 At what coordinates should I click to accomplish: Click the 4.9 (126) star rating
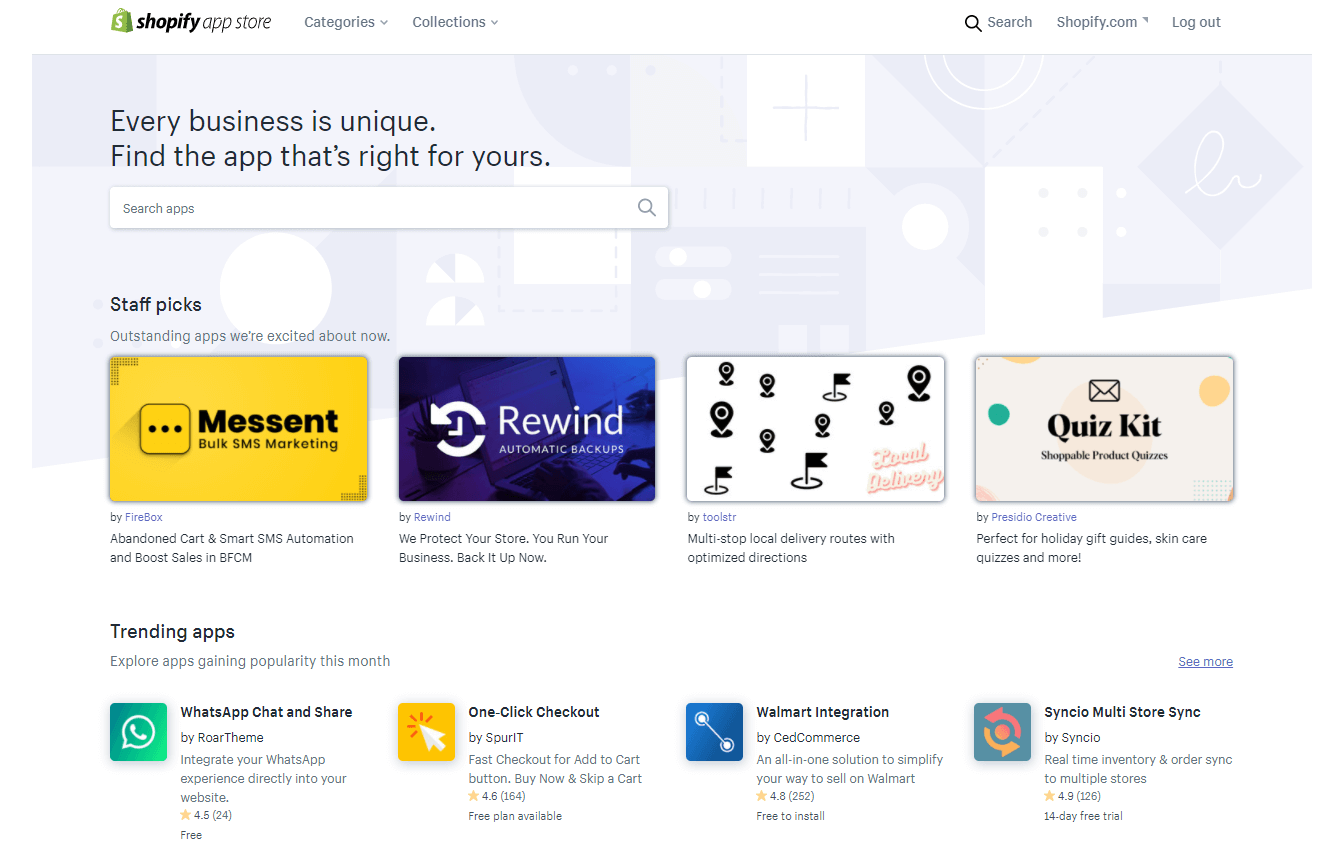(x=1072, y=796)
